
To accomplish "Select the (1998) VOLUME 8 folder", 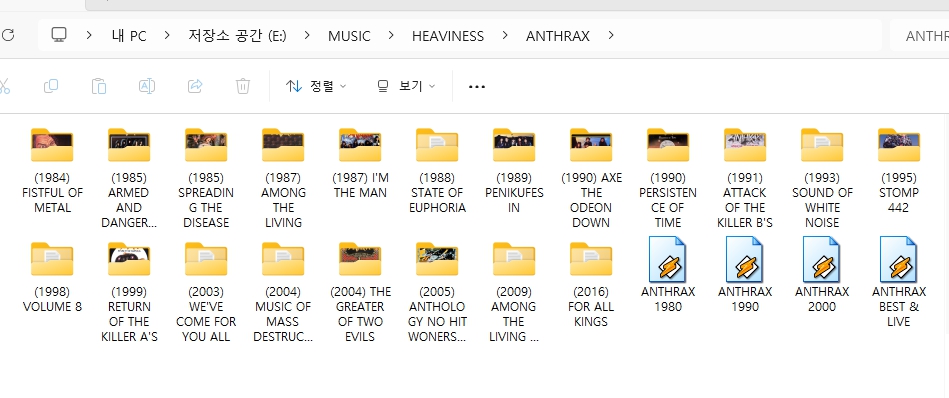I will click(52, 277).
